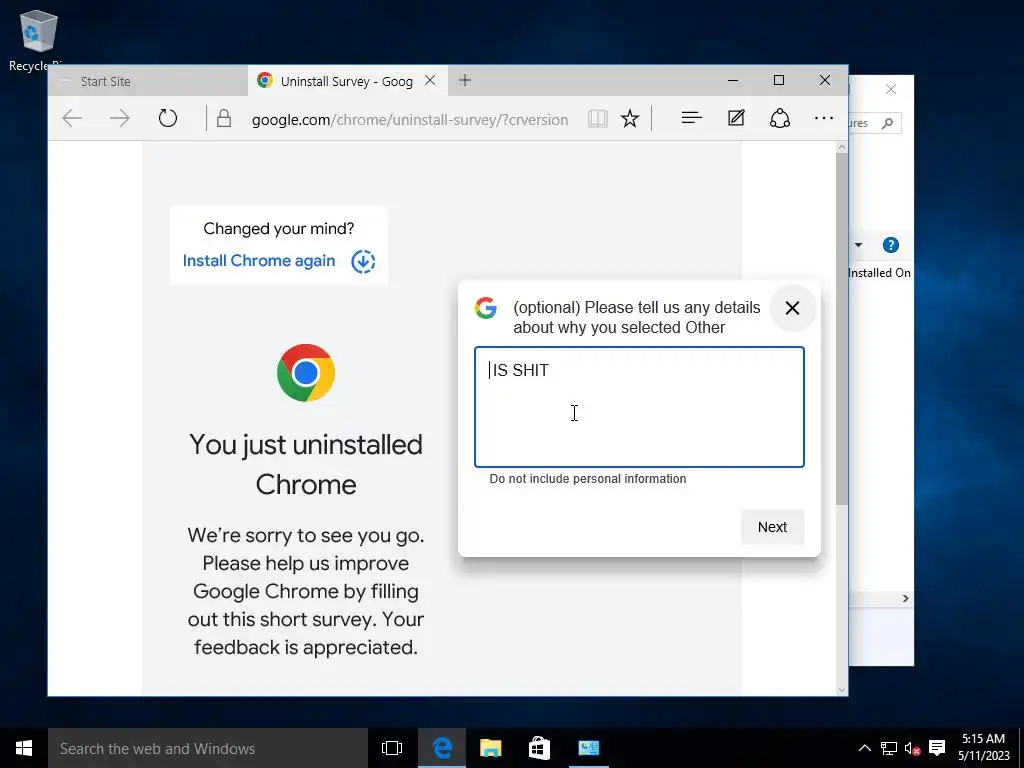Click the network tray icon
The image size is (1024, 768).
[888, 748]
